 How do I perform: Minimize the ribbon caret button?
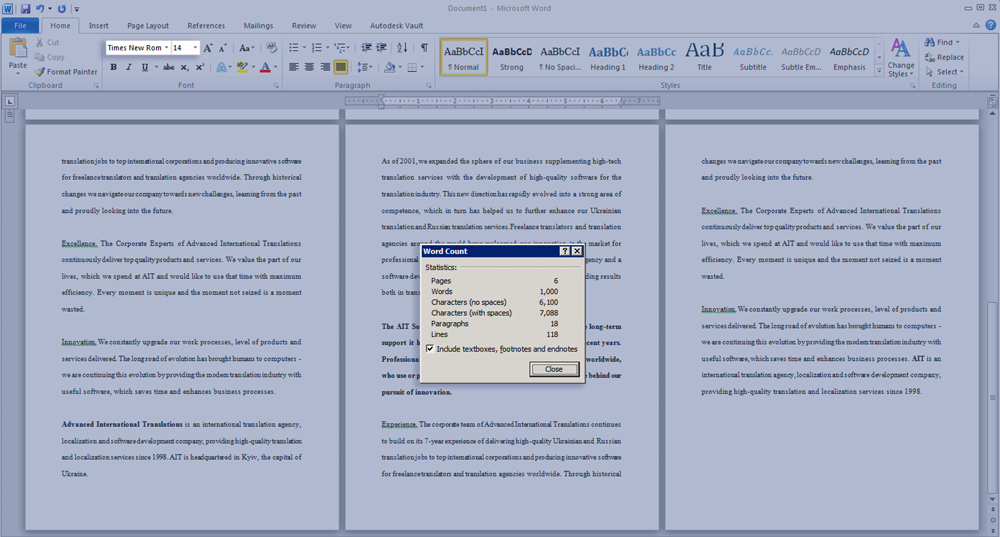(x=976, y=26)
